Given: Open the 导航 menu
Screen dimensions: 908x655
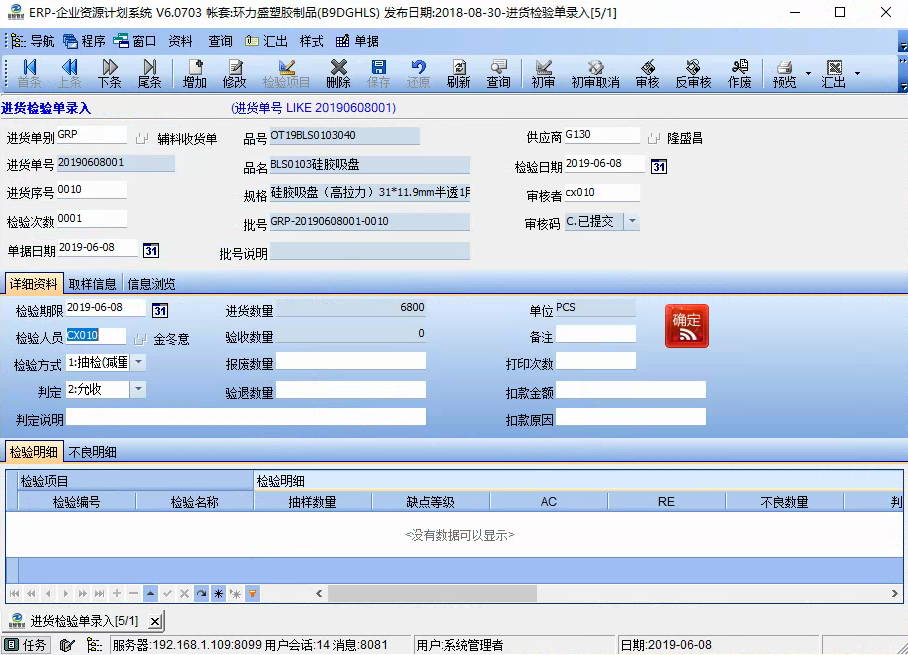Looking at the screenshot, I should [34, 41].
